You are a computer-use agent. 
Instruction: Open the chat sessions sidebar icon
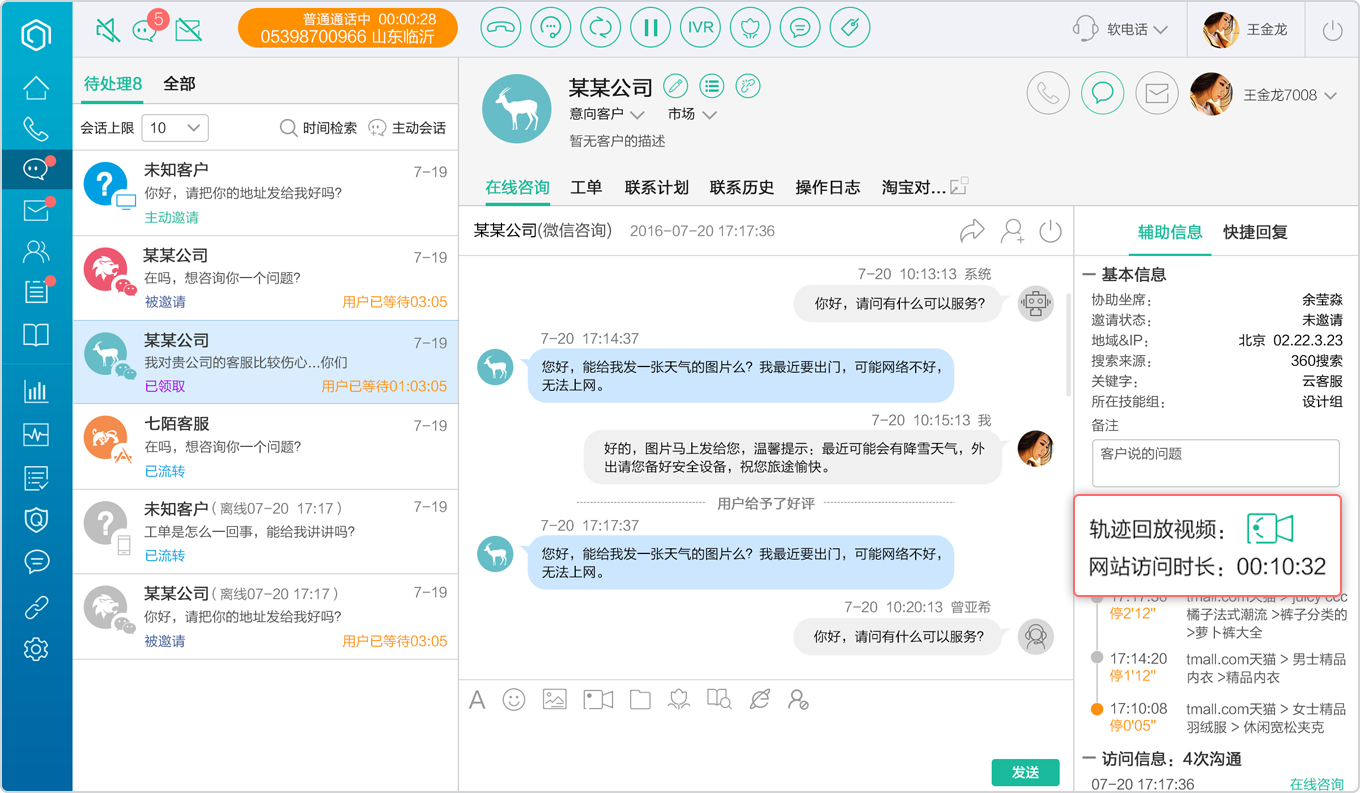coord(36,169)
